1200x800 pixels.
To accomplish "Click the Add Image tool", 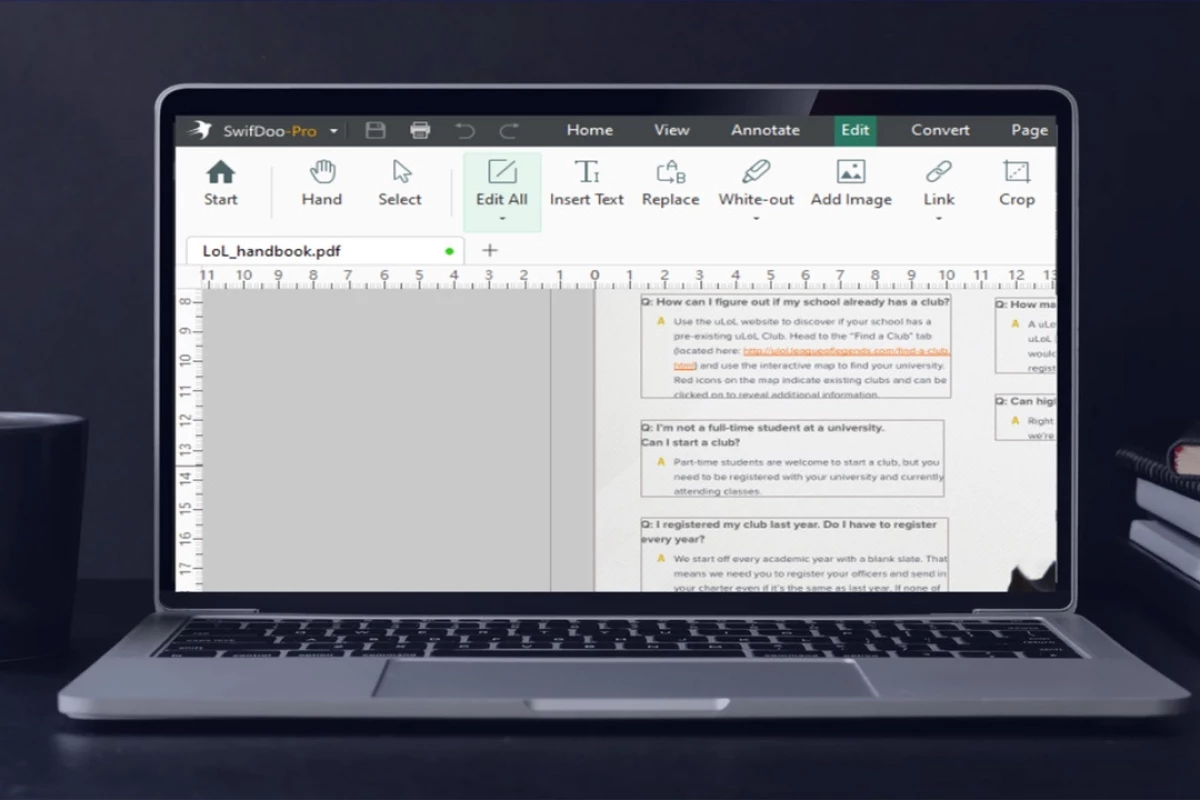I will point(851,183).
